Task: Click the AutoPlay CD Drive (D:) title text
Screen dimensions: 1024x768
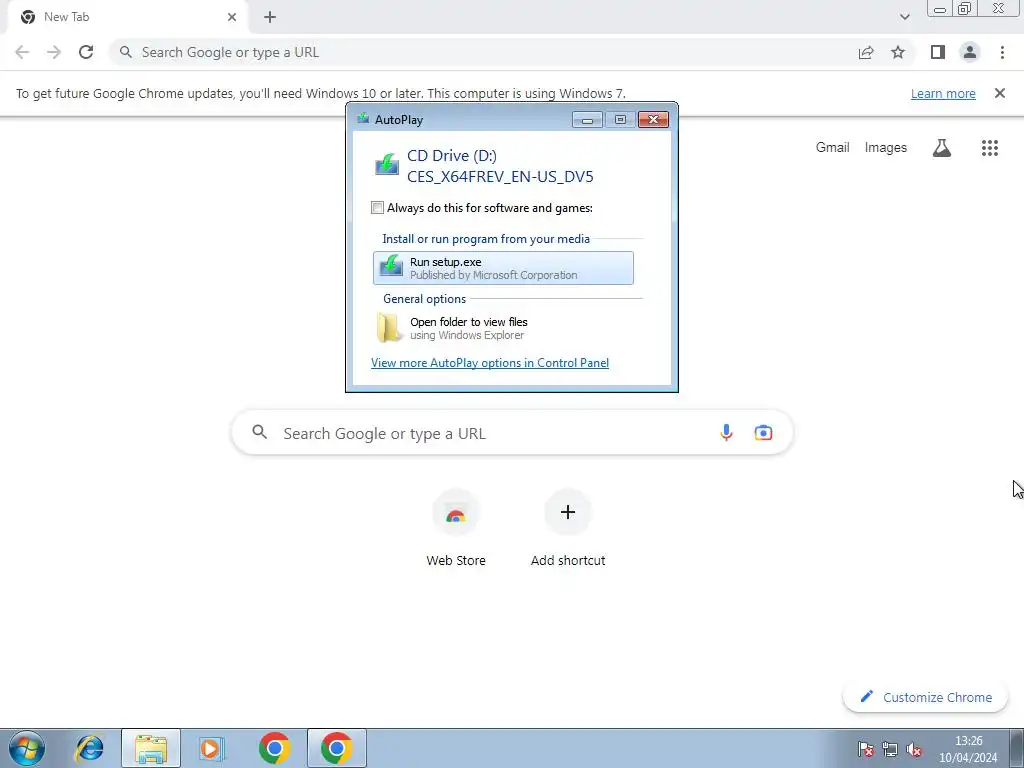Action: [x=452, y=155]
